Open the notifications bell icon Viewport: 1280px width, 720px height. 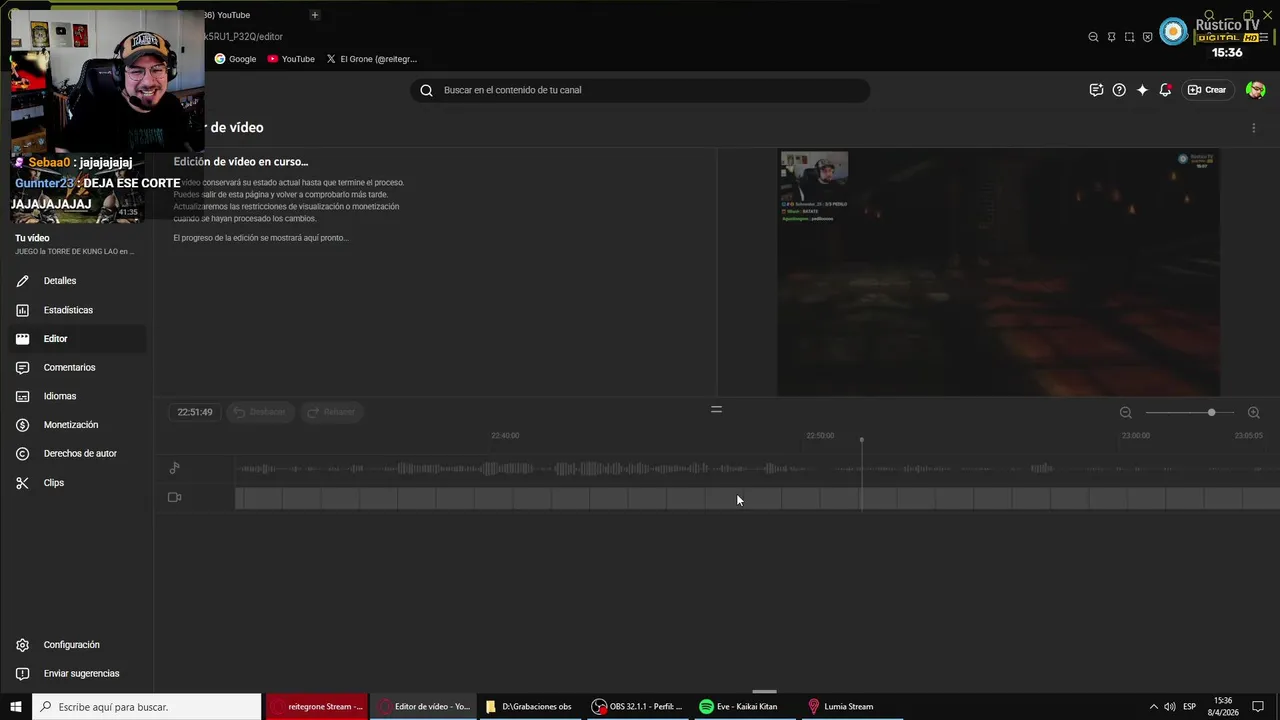1165,90
